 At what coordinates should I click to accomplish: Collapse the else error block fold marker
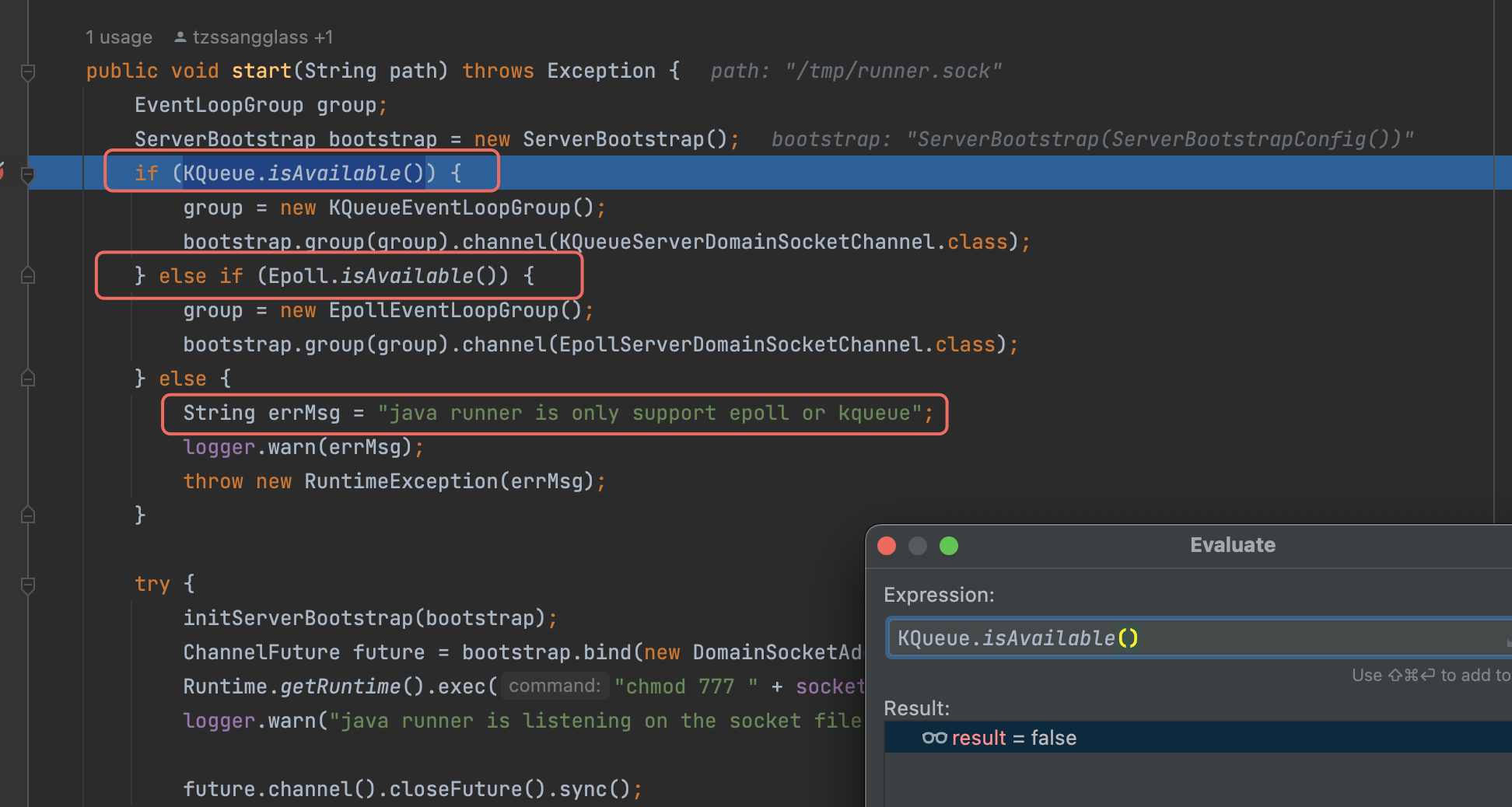coord(28,379)
